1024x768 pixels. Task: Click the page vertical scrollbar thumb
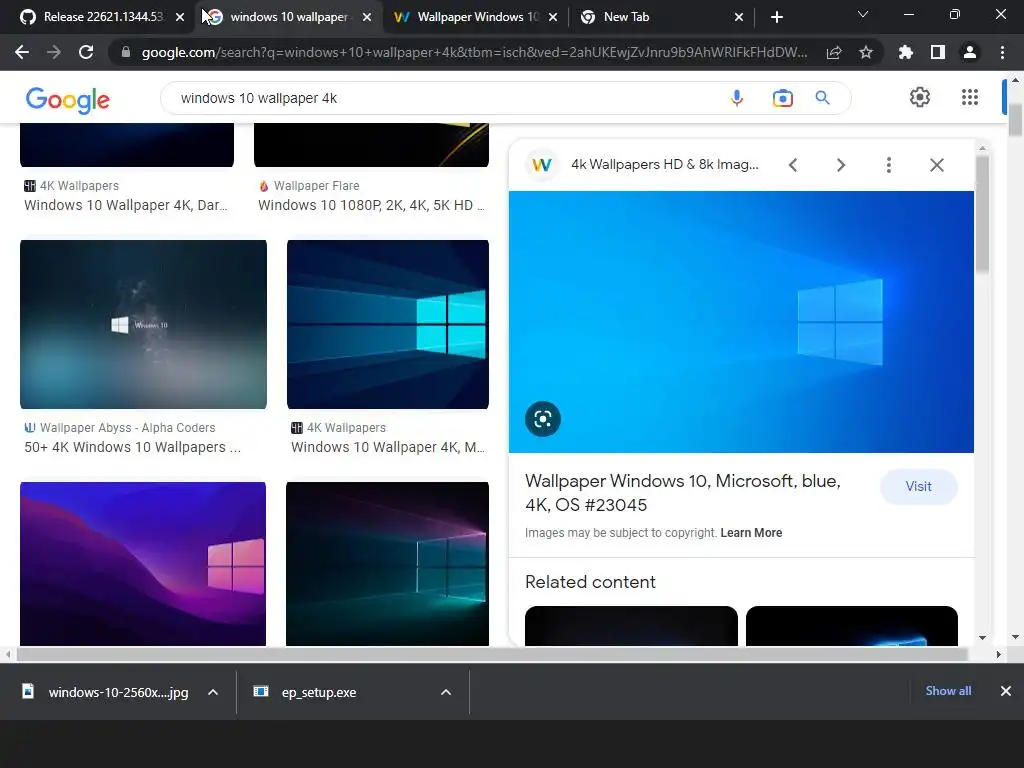1015,120
